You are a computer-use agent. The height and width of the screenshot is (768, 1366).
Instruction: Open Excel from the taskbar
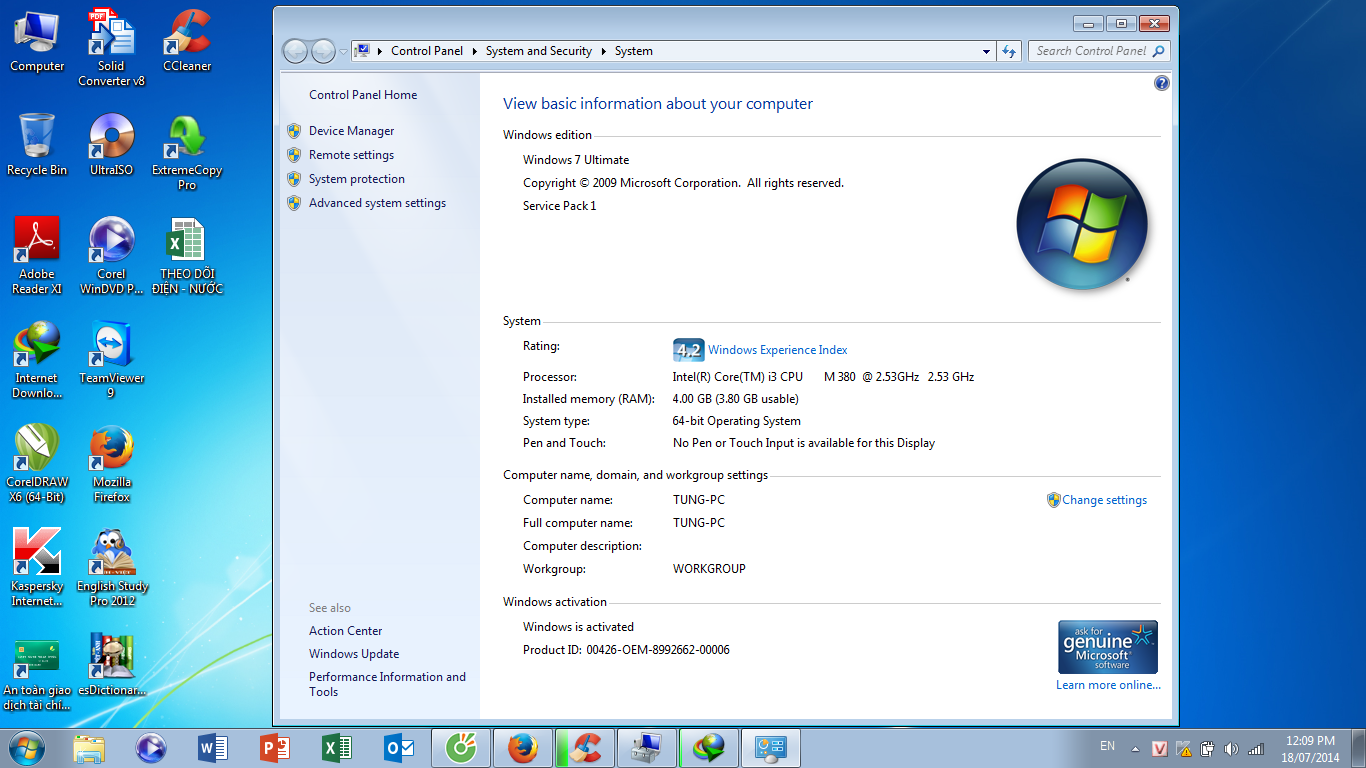point(337,748)
